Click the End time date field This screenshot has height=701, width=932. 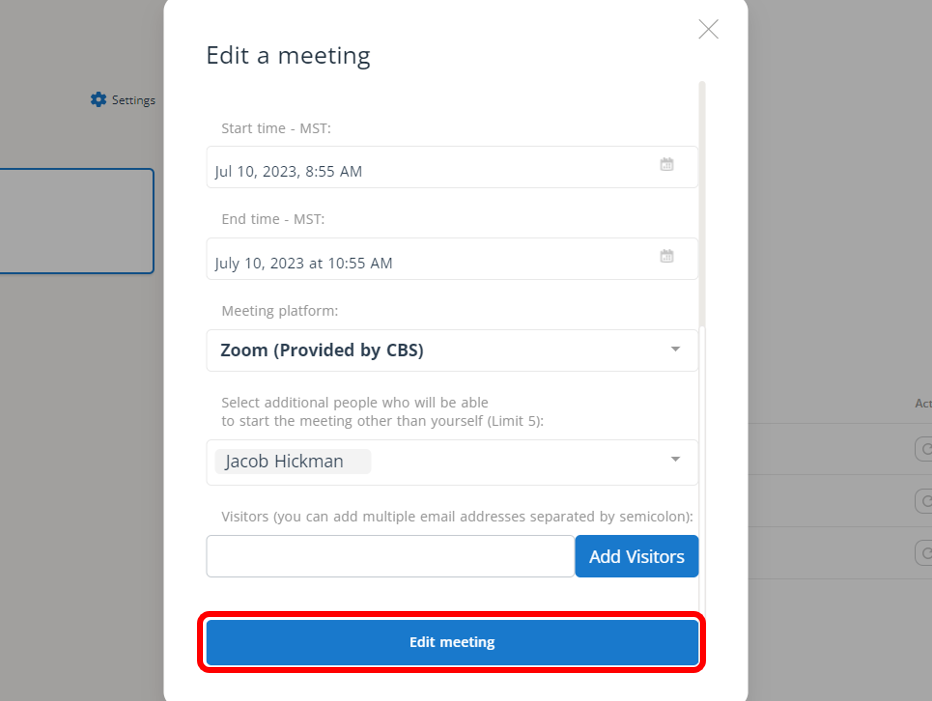(x=430, y=260)
